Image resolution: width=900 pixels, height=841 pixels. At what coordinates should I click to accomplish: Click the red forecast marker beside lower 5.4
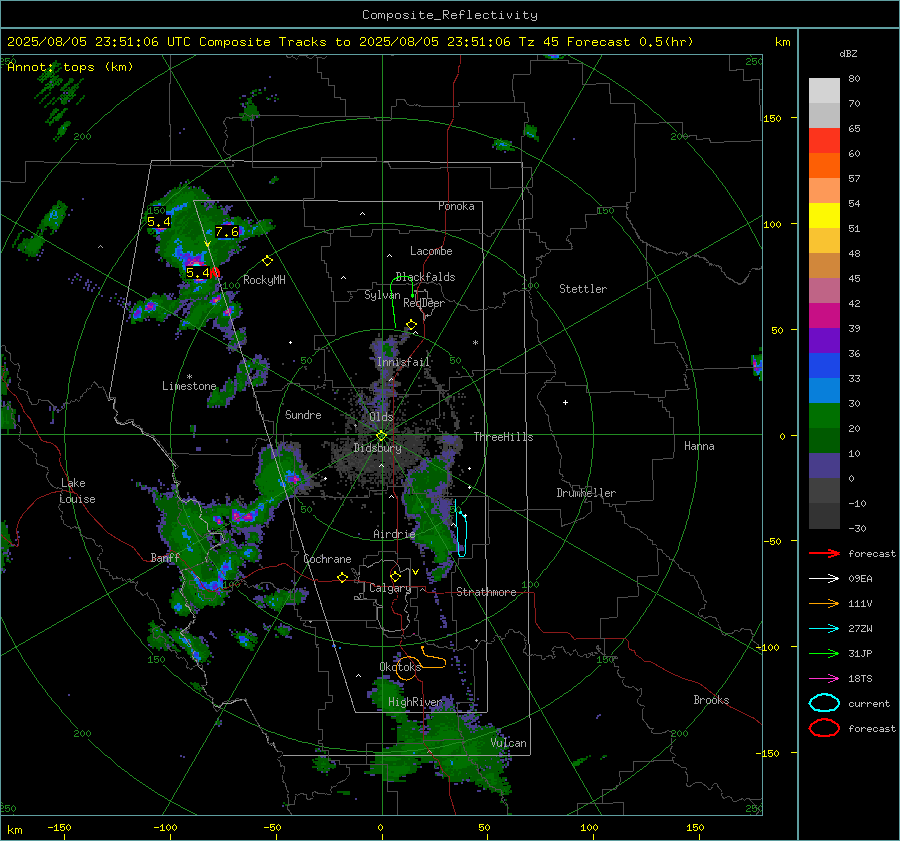pos(215,273)
